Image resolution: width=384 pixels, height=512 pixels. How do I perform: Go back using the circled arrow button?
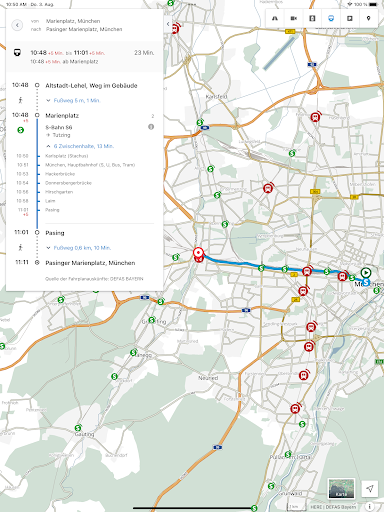click(17, 25)
